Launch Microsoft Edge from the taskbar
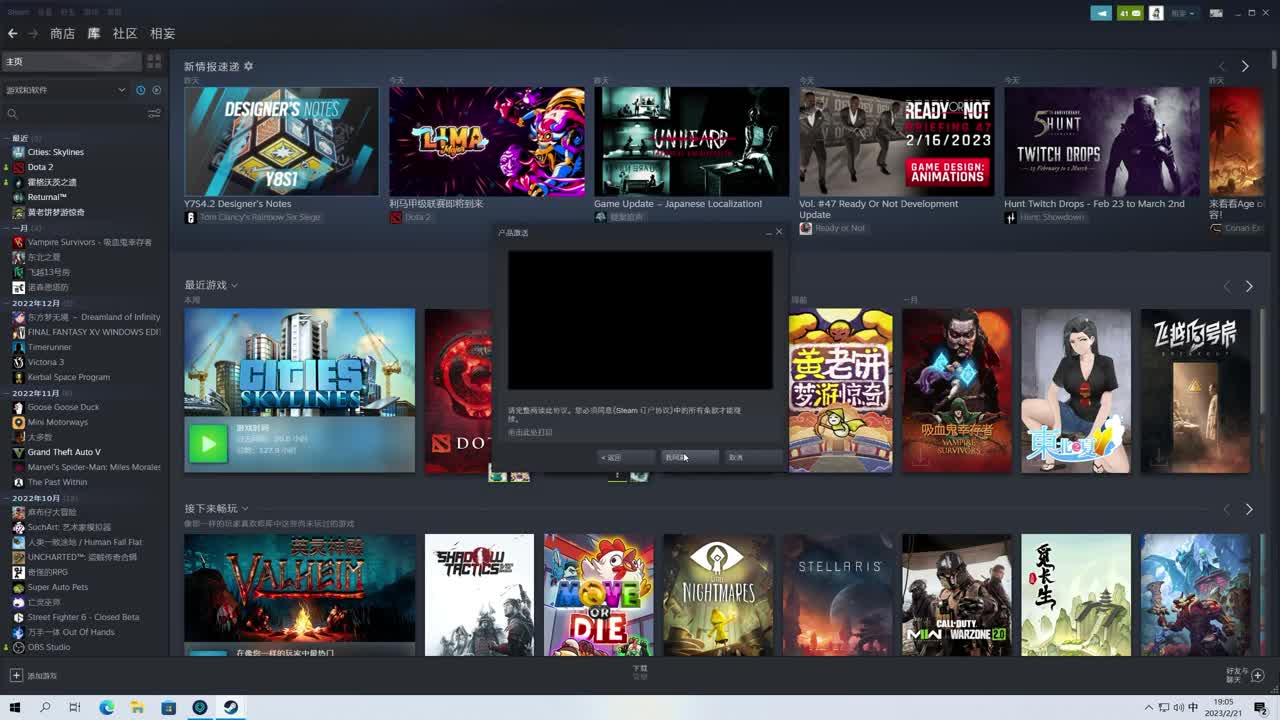The image size is (1280, 720). 107,708
